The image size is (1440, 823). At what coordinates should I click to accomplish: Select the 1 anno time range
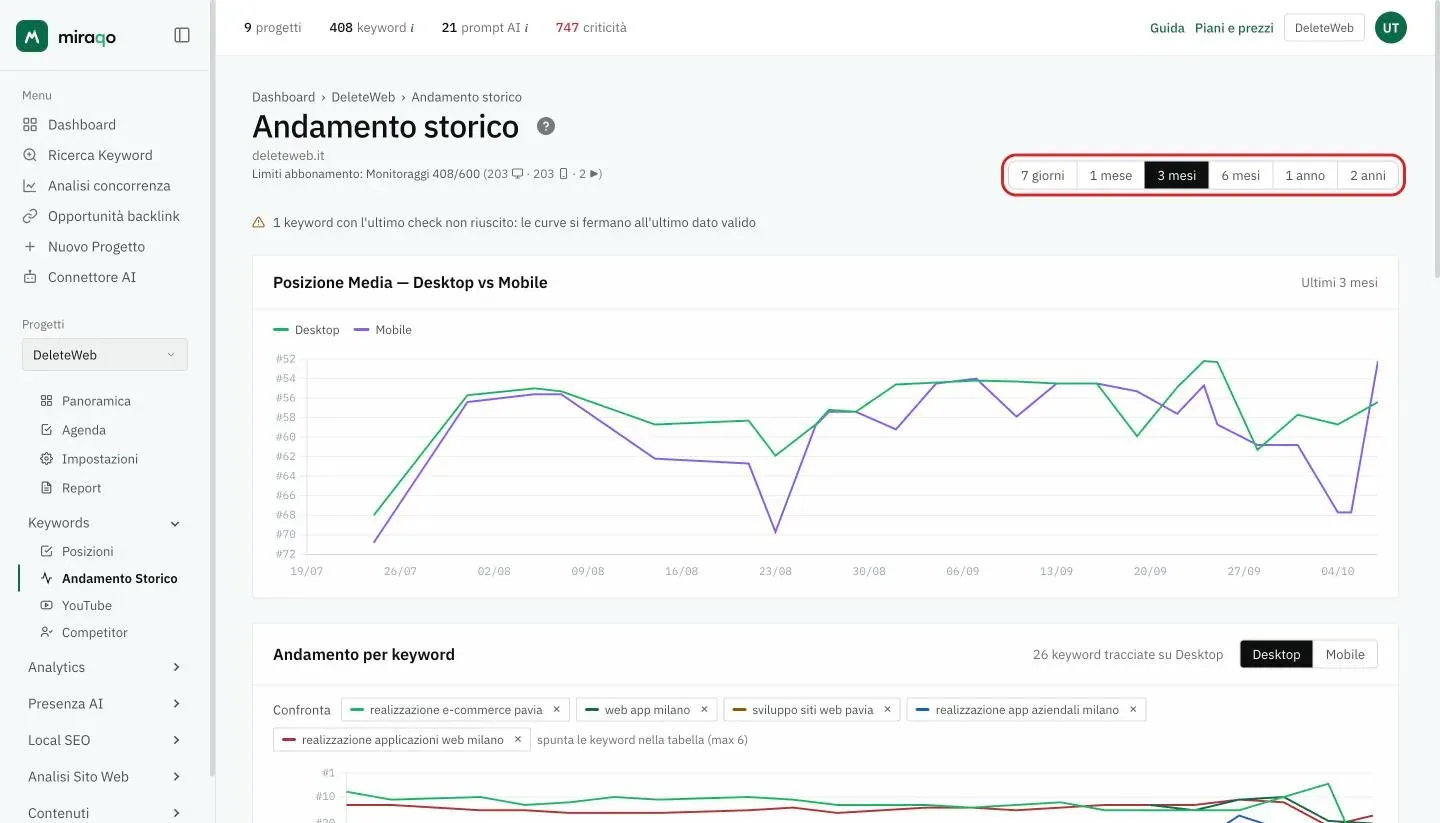[1305, 175]
